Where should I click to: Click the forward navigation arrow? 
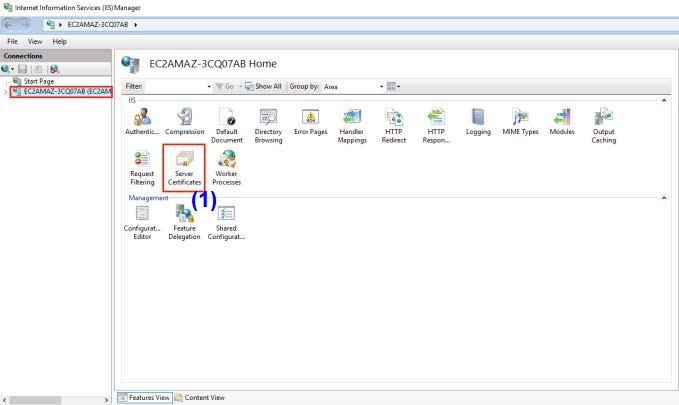pos(25,25)
